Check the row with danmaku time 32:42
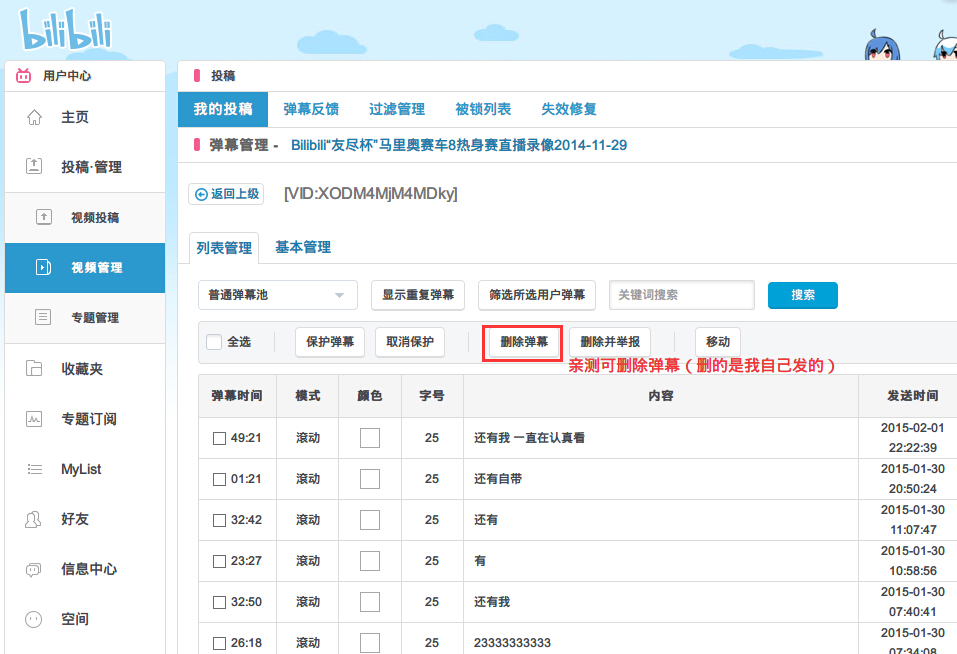The image size is (957, 654). [219, 520]
